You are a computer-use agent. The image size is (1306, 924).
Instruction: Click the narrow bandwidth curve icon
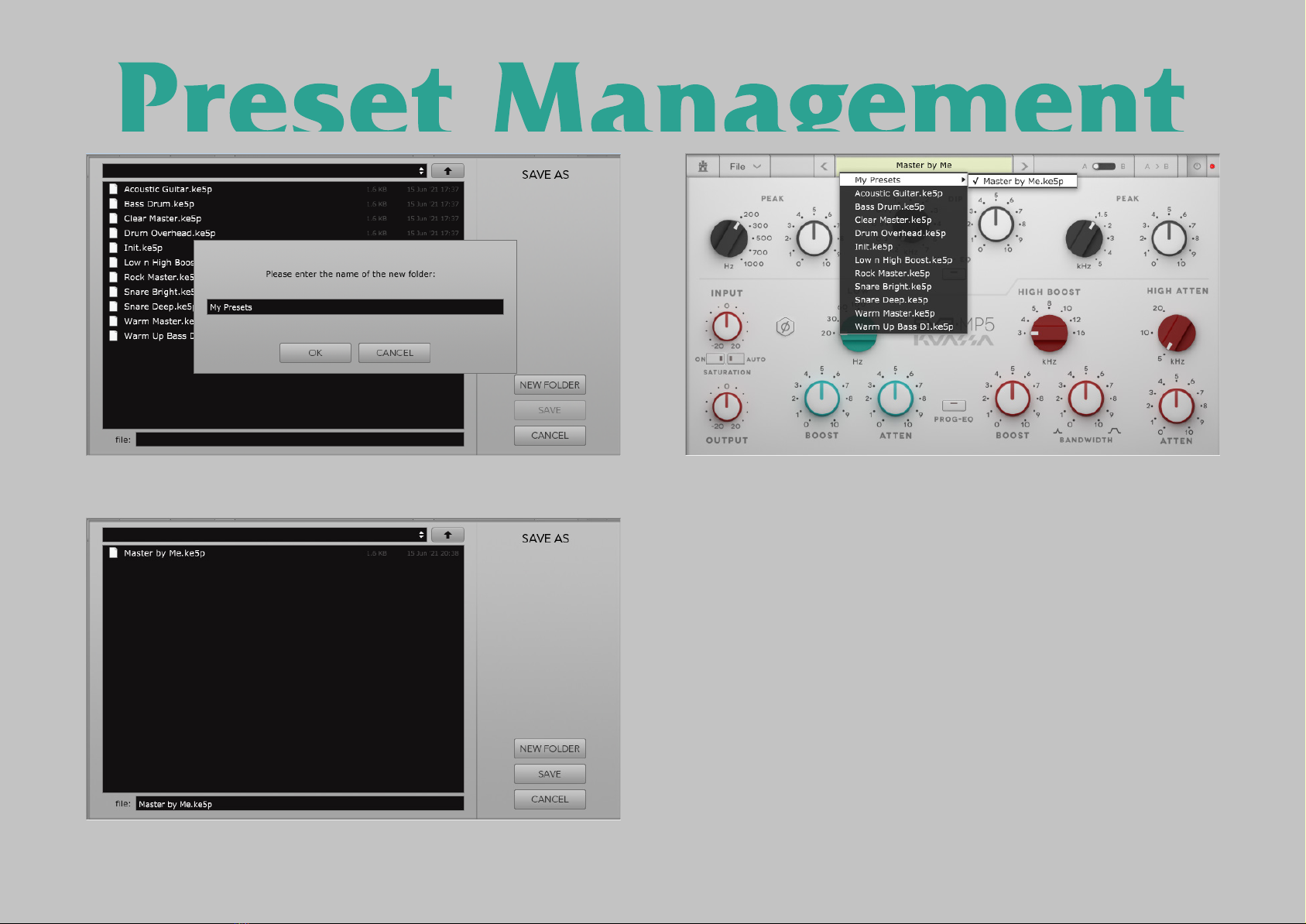1057,431
